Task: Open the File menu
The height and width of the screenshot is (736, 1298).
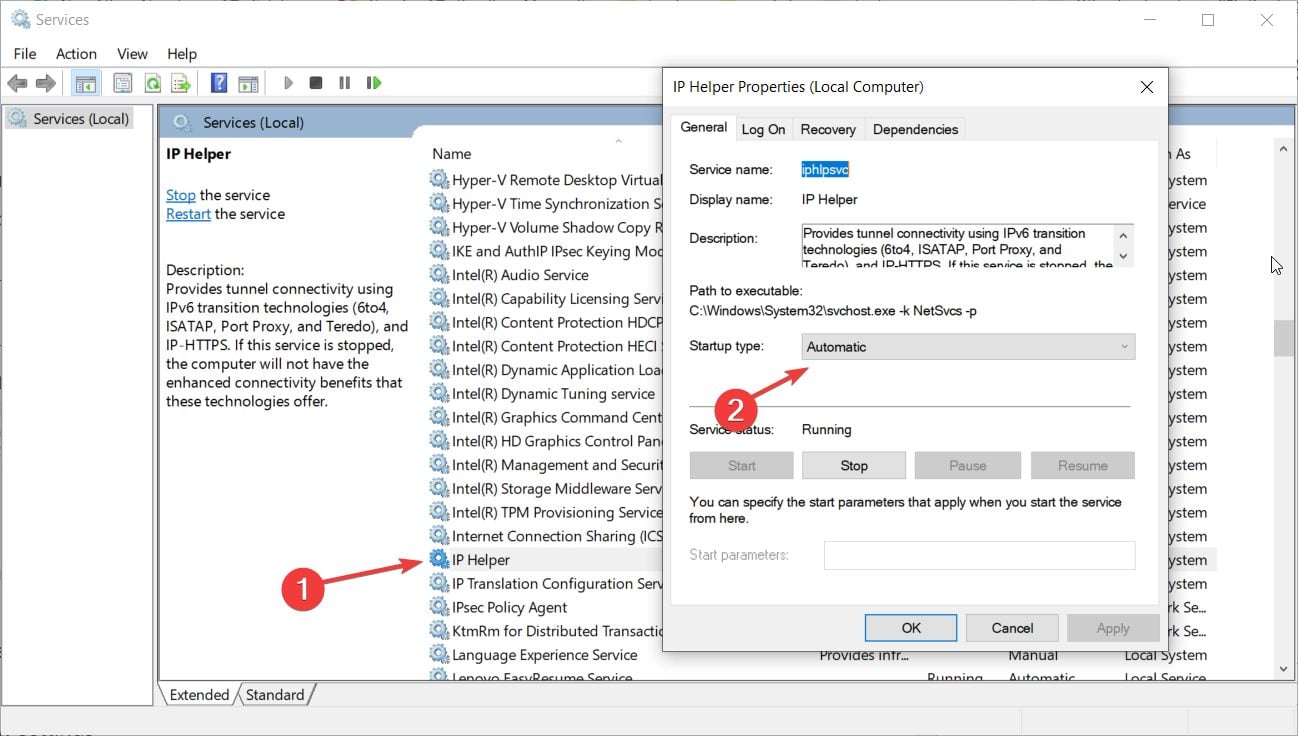Action: click(25, 54)
